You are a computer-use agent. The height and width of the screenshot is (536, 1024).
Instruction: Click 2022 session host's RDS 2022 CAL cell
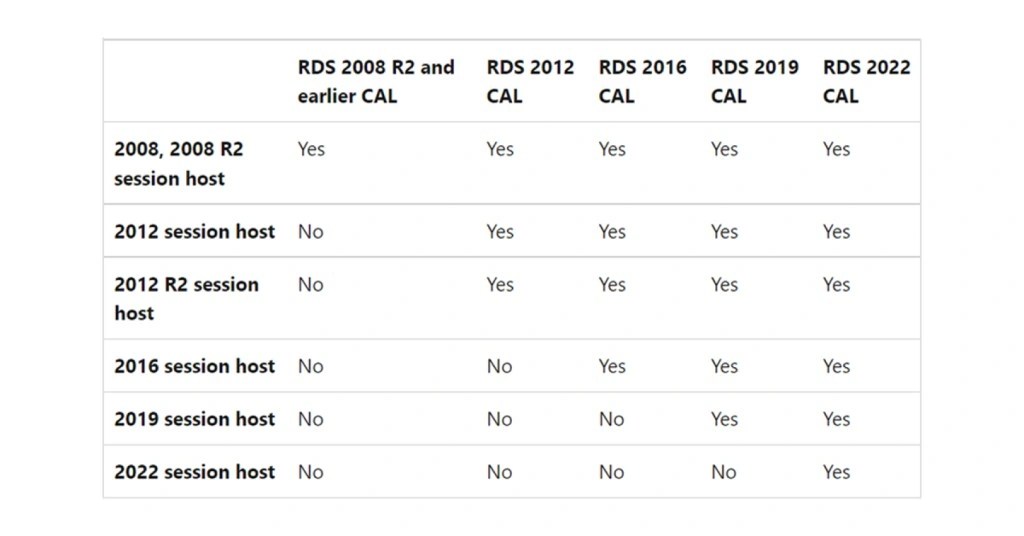pos(836,472)
